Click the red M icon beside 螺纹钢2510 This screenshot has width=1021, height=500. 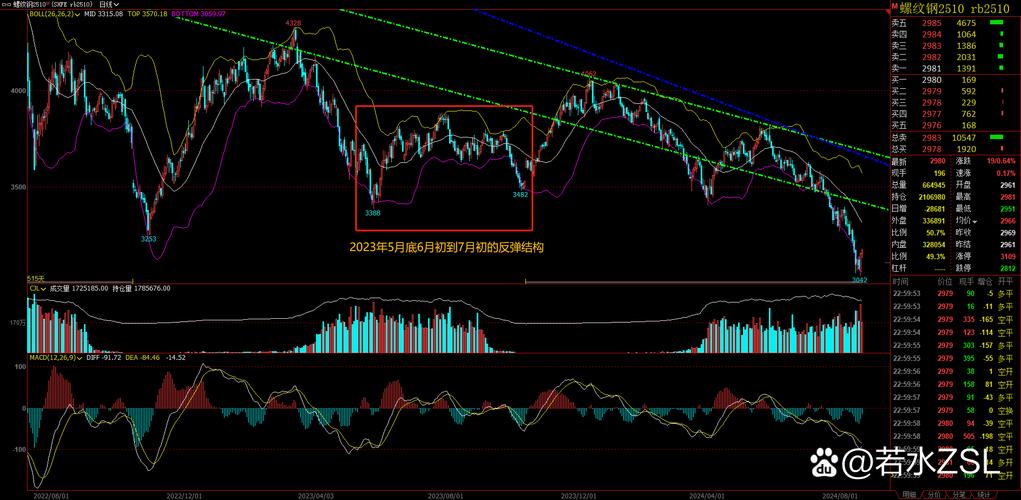point(894,8)
